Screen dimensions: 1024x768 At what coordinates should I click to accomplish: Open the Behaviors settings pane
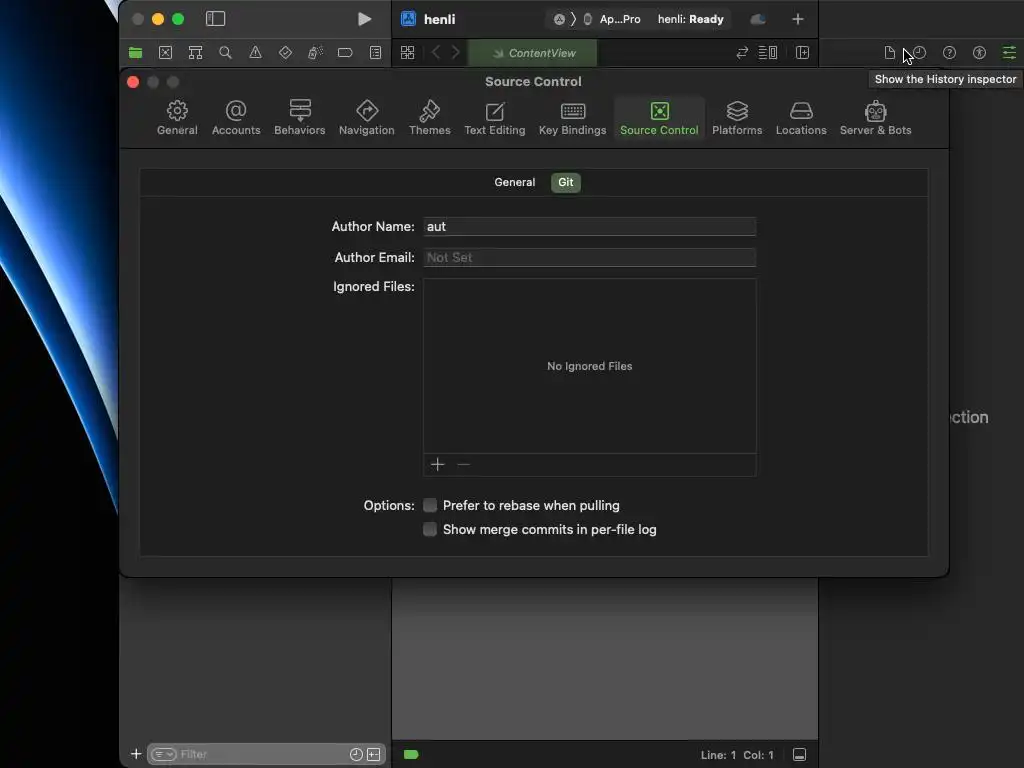(x=300, y=118)
